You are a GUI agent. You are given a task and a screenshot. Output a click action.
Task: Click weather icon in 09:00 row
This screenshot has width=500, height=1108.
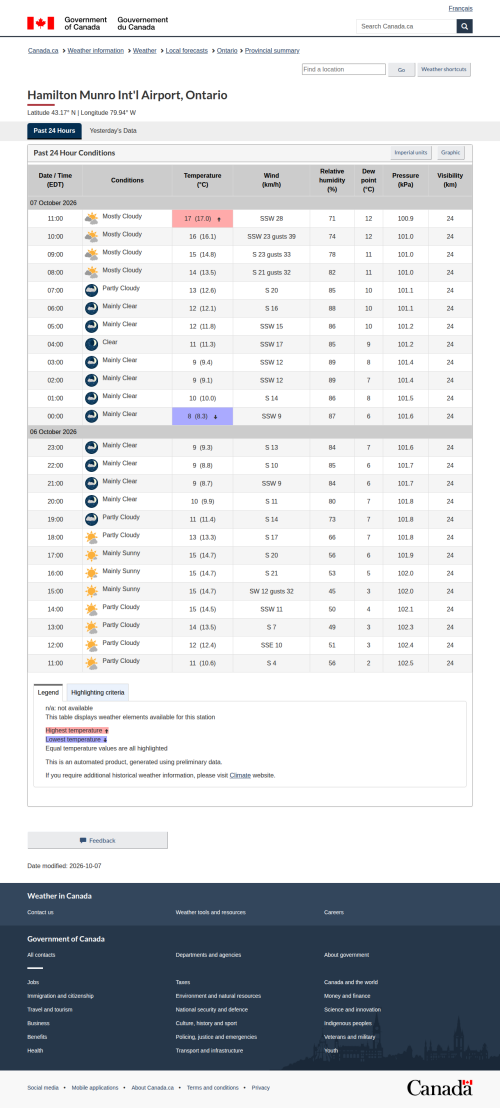(x=91, y=254)
